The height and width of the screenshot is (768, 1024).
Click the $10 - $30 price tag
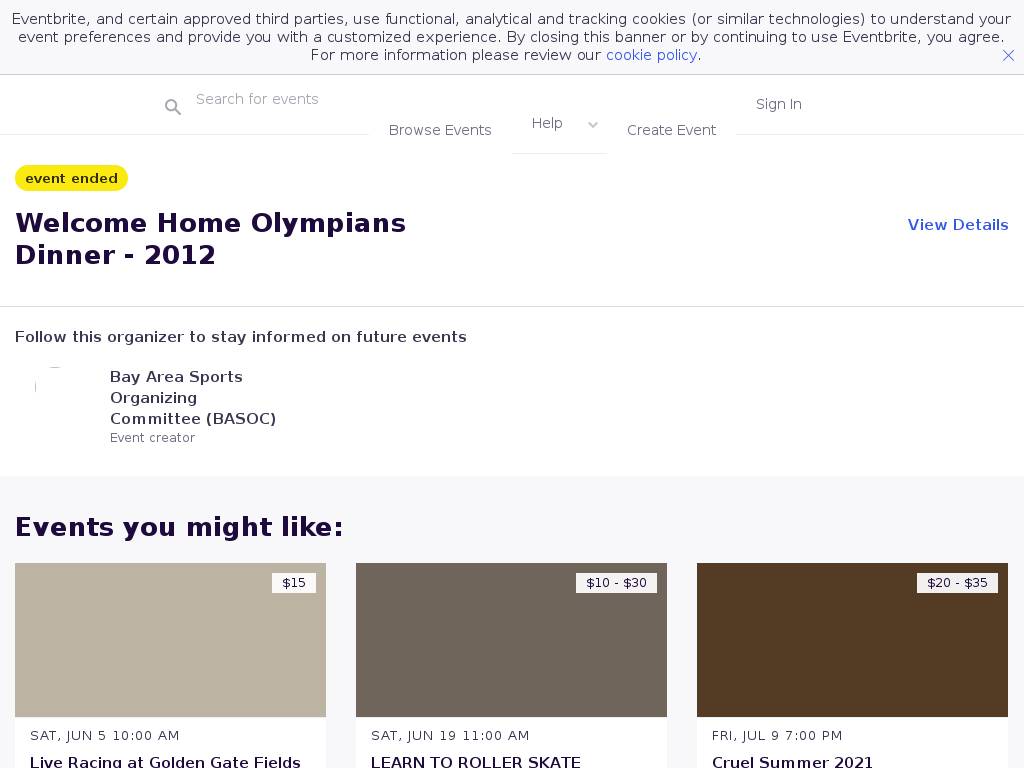pyautogui.click(x=616, y=583)
